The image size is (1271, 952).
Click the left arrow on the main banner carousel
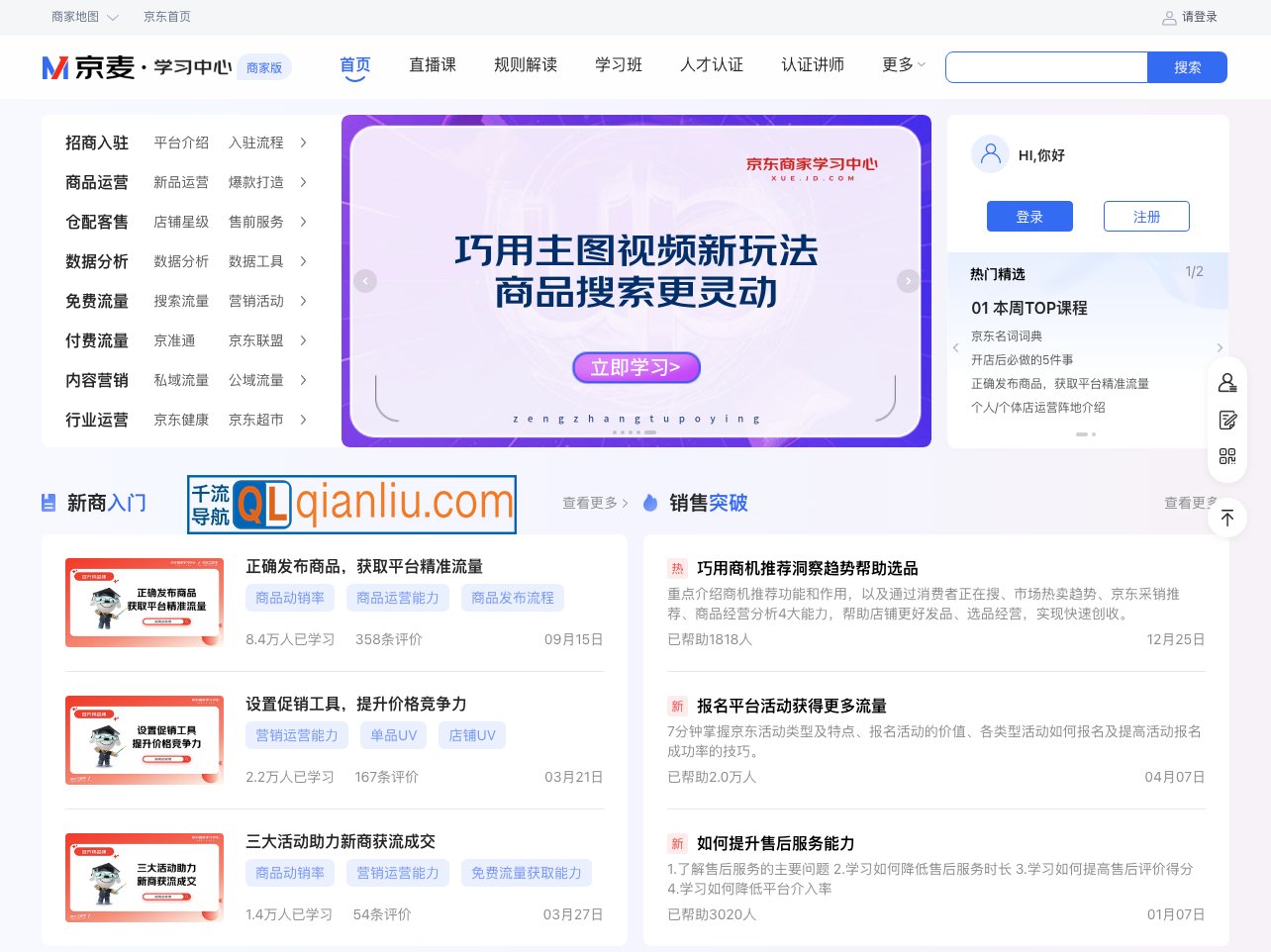pos(365,281)
